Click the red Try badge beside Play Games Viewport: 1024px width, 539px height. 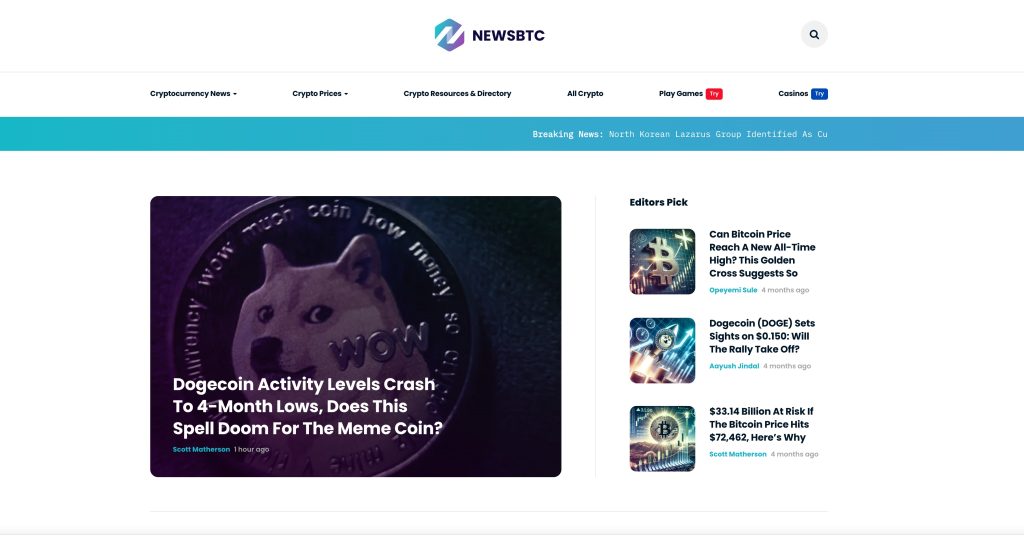pyautogui.click(x=714, y=93)
